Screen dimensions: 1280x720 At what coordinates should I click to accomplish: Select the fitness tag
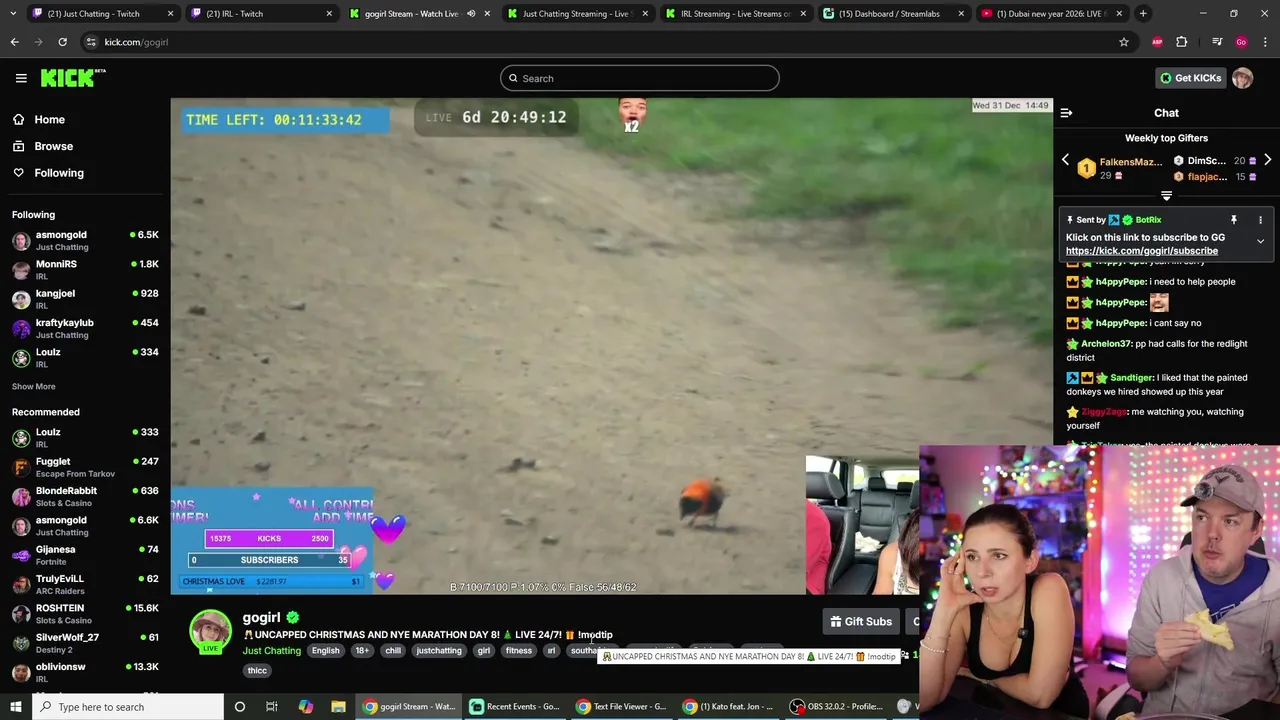(x=518, y=651)
